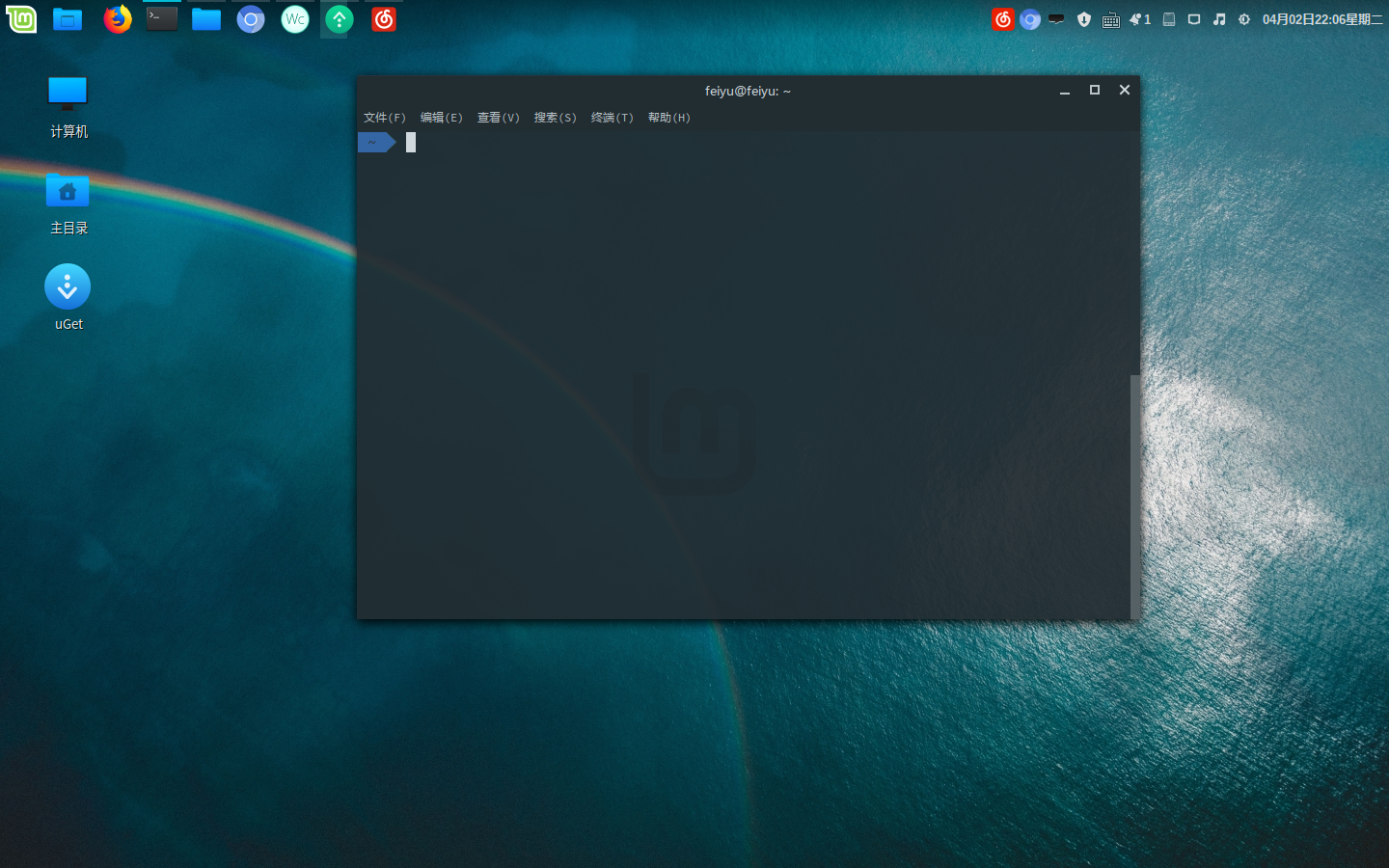
Task: Click the Chromium tray icon
Action: pyautogui.click(x=1030, y=19)
